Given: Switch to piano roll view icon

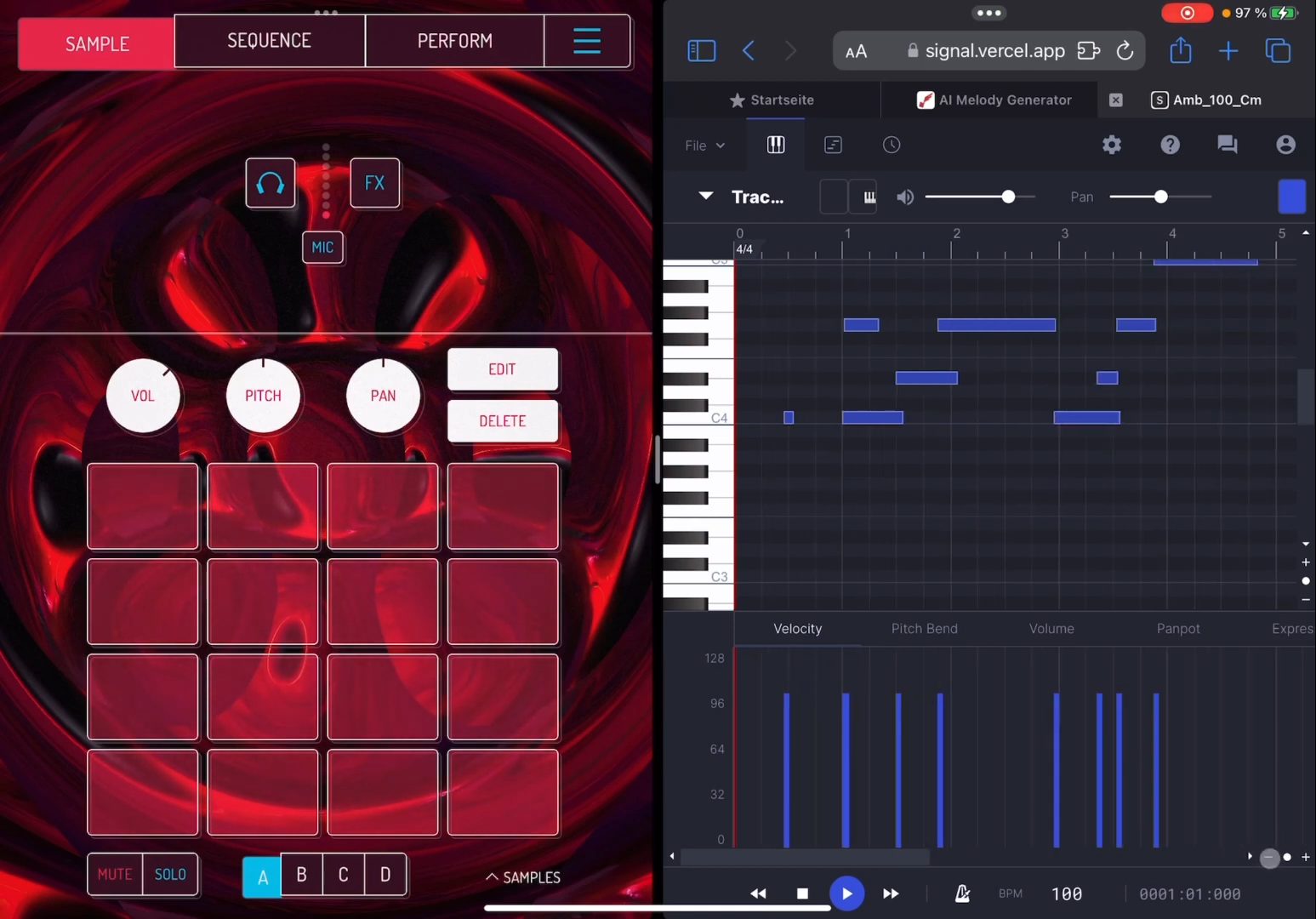Looking at the screenshot, I should [x=775, y=145].
